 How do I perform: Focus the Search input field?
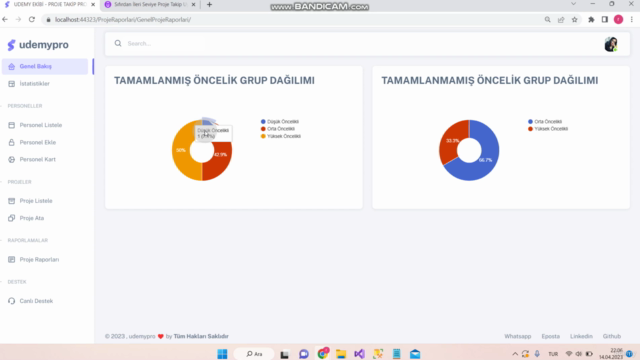(359, 43)
